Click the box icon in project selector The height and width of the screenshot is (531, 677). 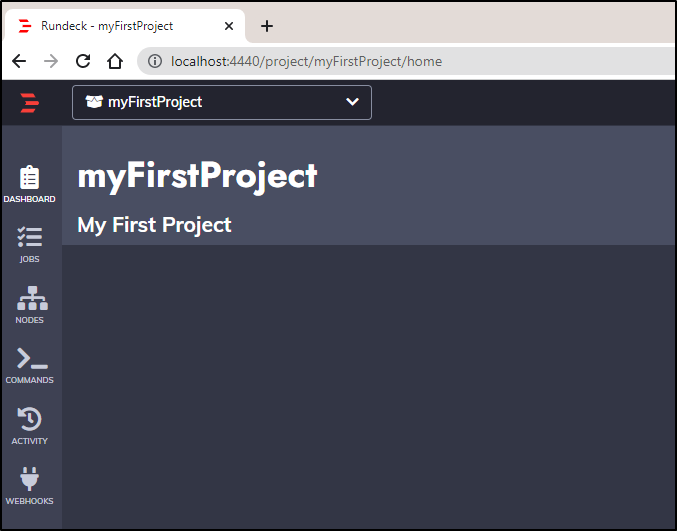[x=94, y=102]
